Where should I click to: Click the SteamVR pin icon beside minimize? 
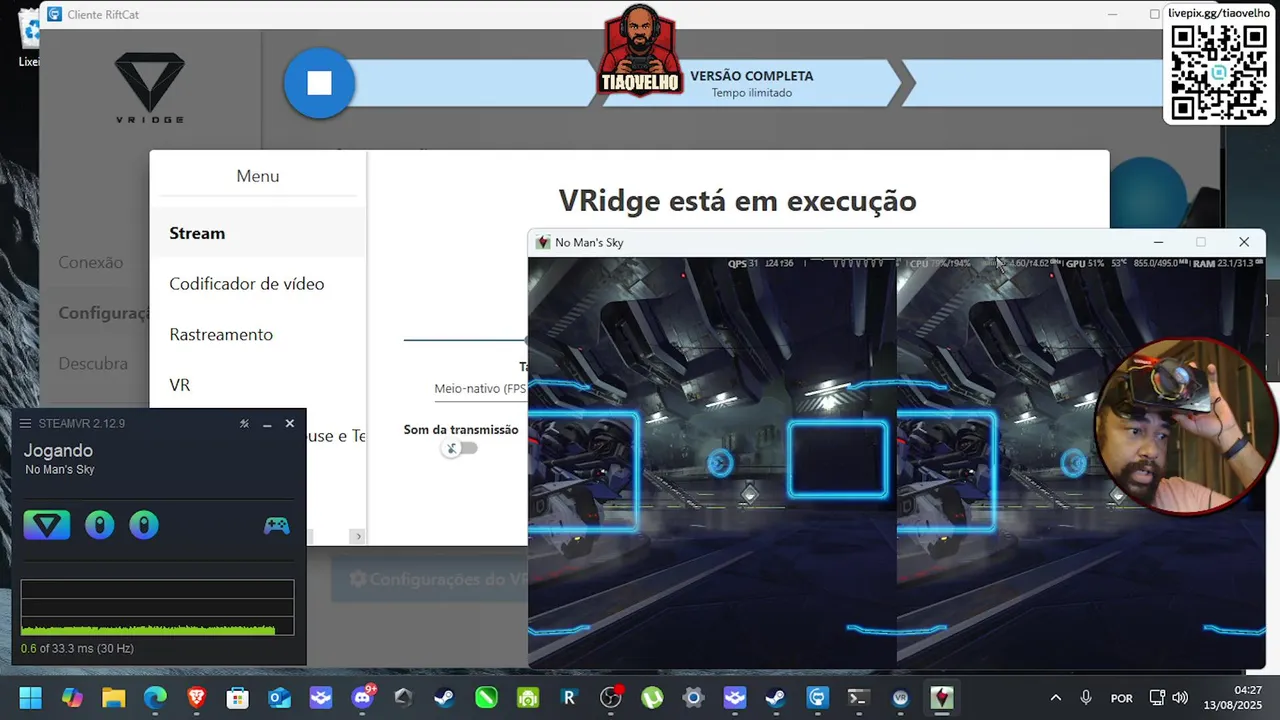(x=244, y=424)
